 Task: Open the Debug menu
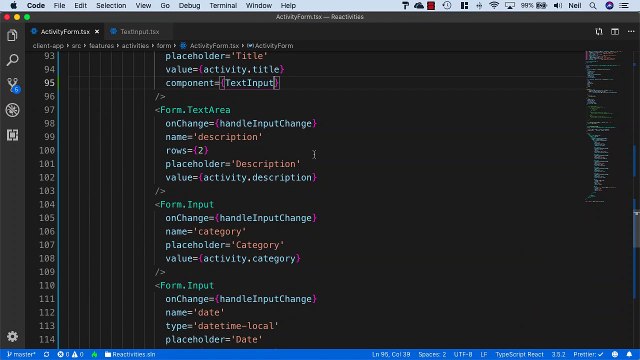coord(189,5)
